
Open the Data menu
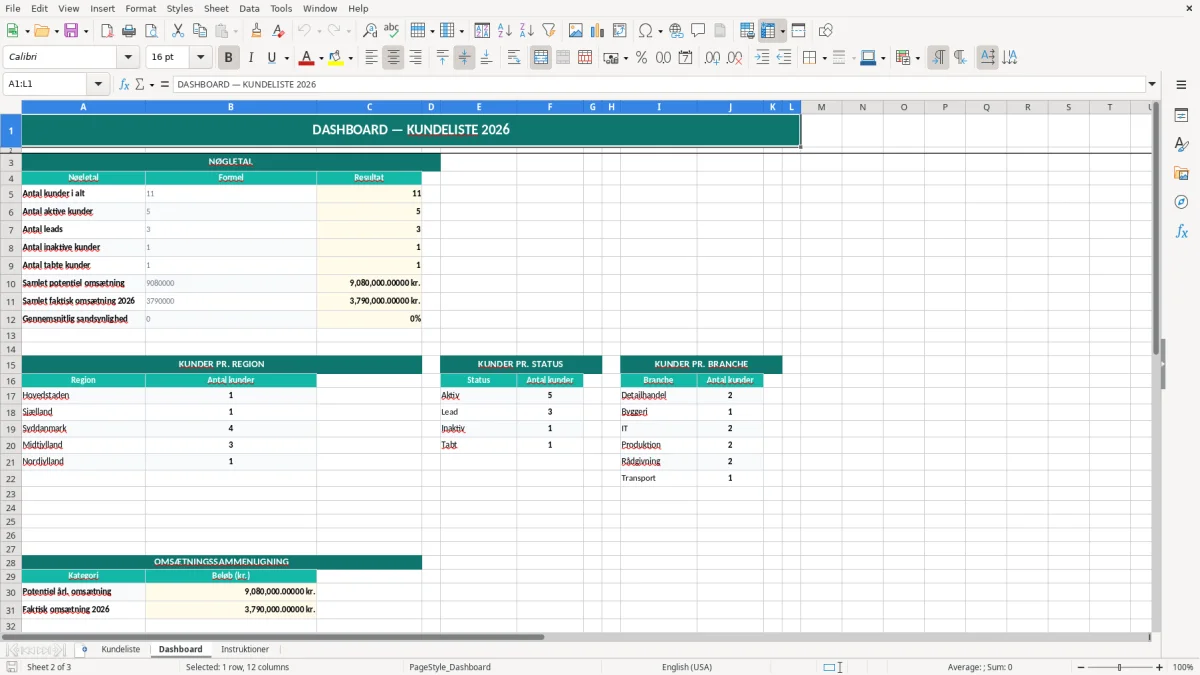click(249, 8)
